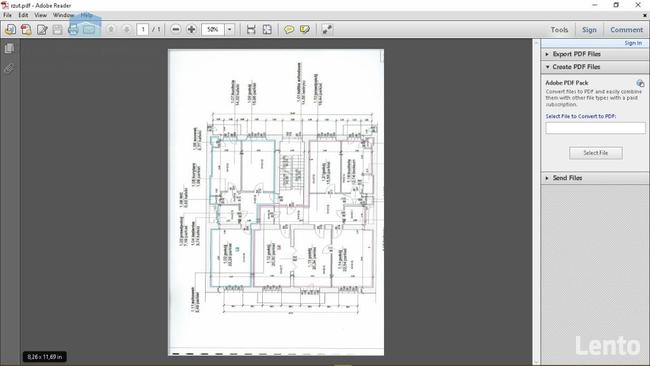The image size is (650, 366).
Task: Click the Sign In link
Action: coord(633,43)
